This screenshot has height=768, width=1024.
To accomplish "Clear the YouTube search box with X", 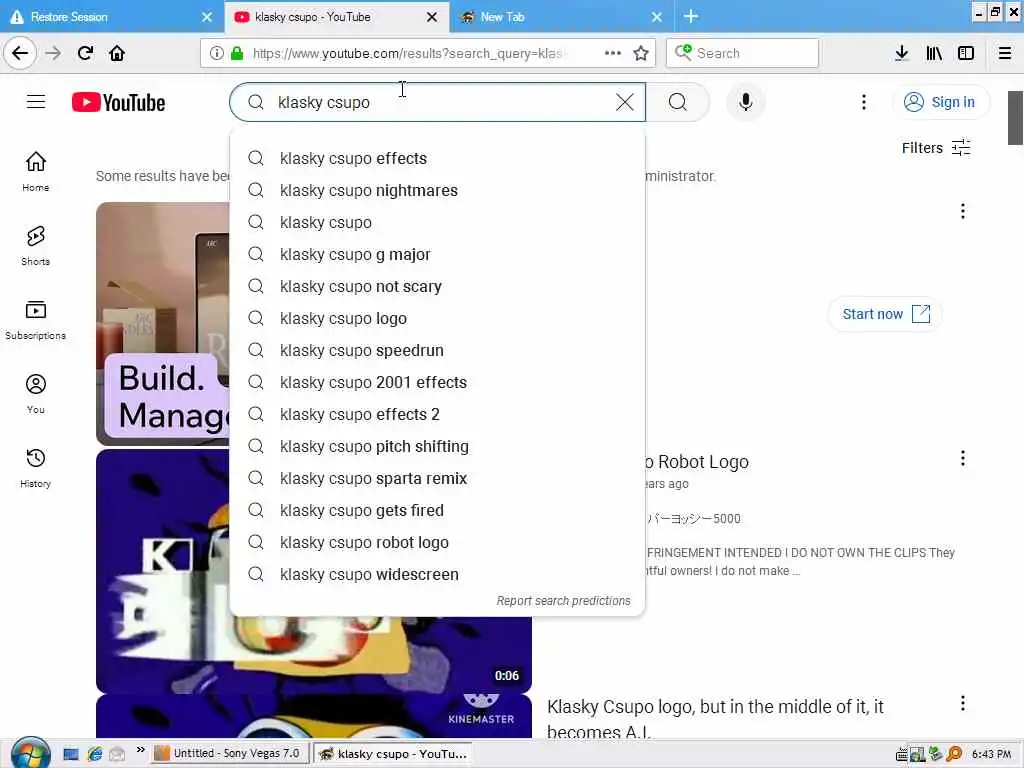I will tap(624, 102).
